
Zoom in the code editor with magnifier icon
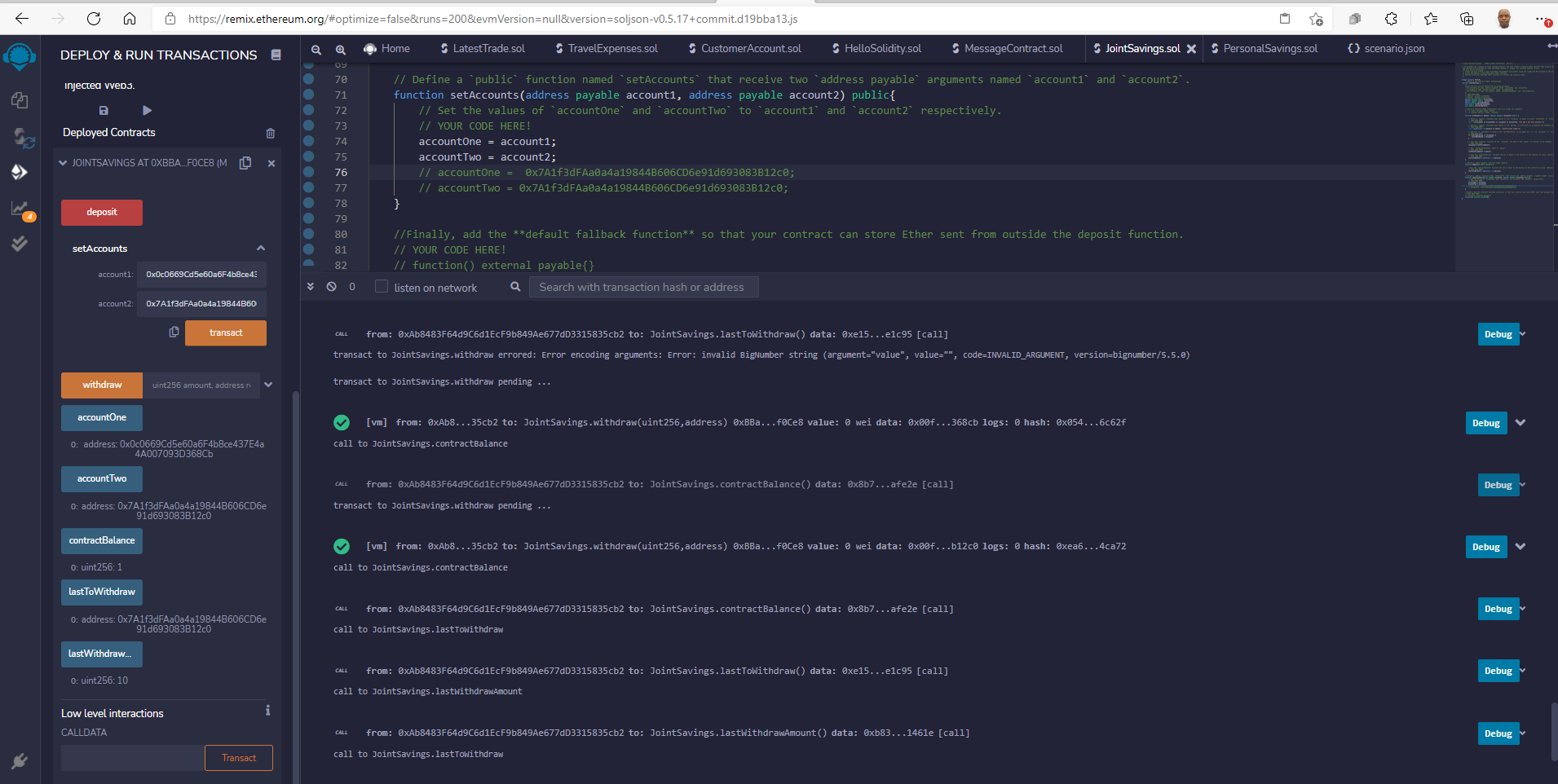coord(341,49)
